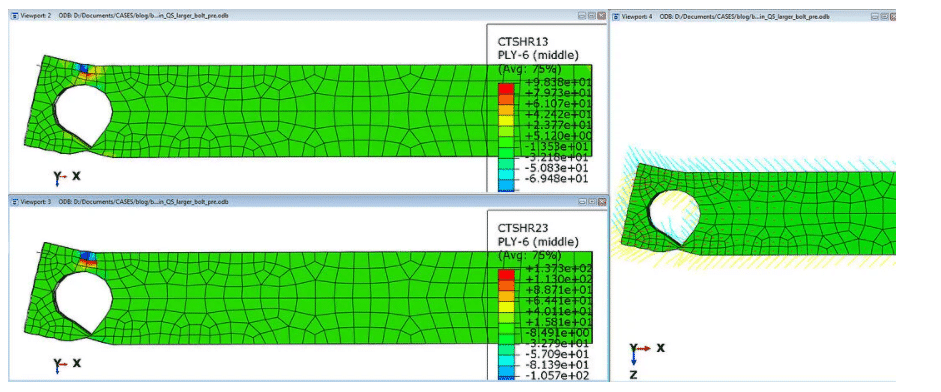This screenshot has height=392, width=941.
Task: Click legend value -1.057e+02
Action: coord(557,376)
